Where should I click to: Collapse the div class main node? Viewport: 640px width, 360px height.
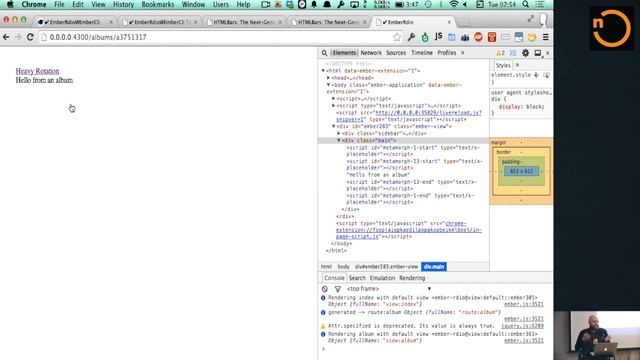pos(339,140)
